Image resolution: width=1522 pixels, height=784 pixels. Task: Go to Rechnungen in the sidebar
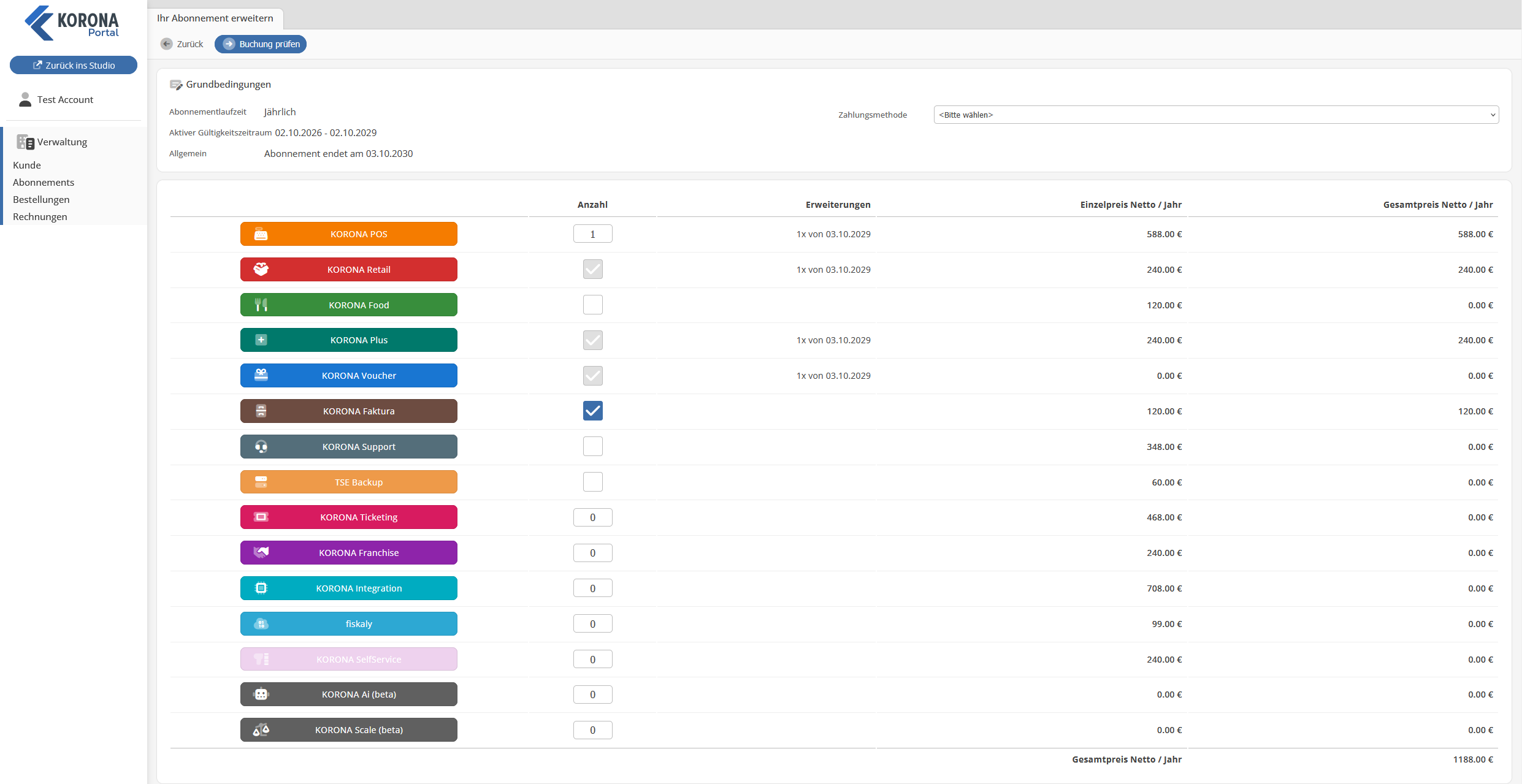coord(40,216)
